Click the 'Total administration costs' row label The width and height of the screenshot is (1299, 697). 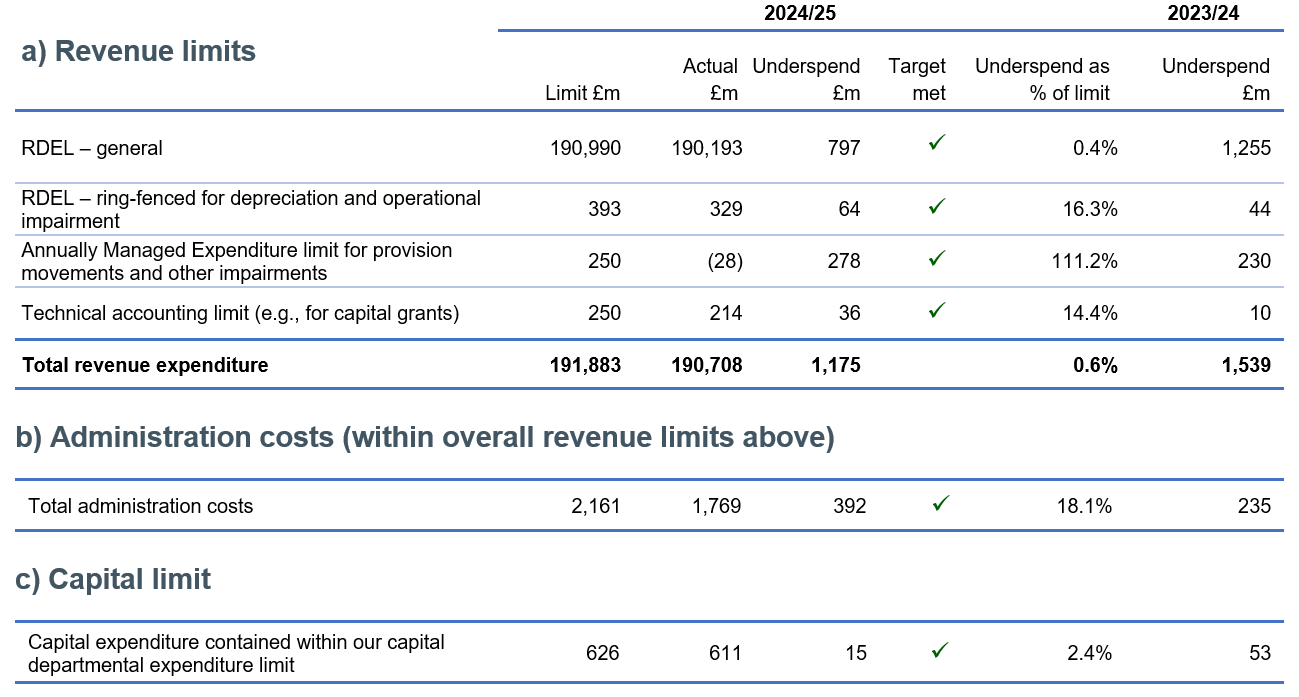click(141, 506)
